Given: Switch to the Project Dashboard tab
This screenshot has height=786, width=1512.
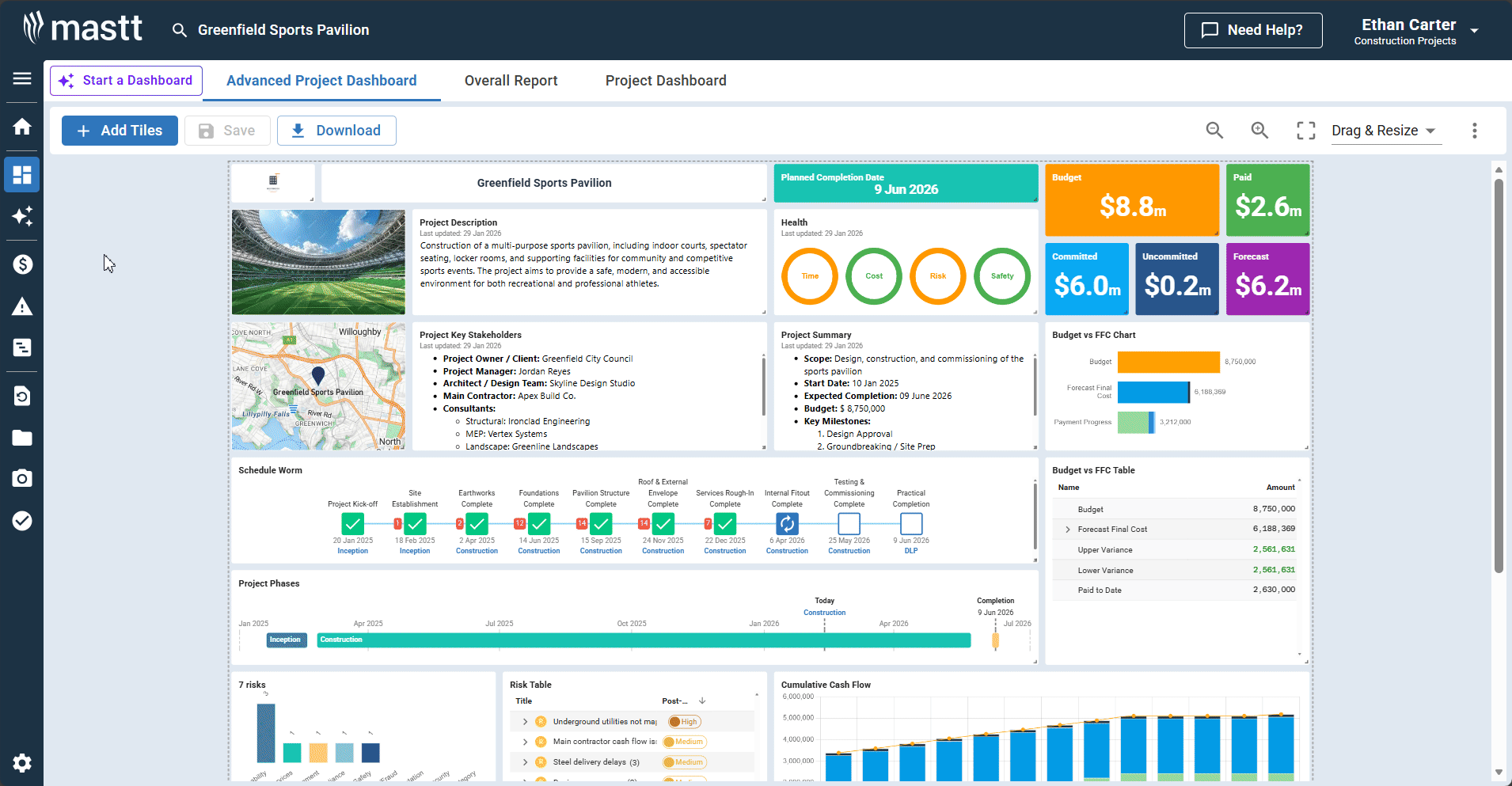Looking at the screenshot, I should pyautogui.click(x=666, y=80).
